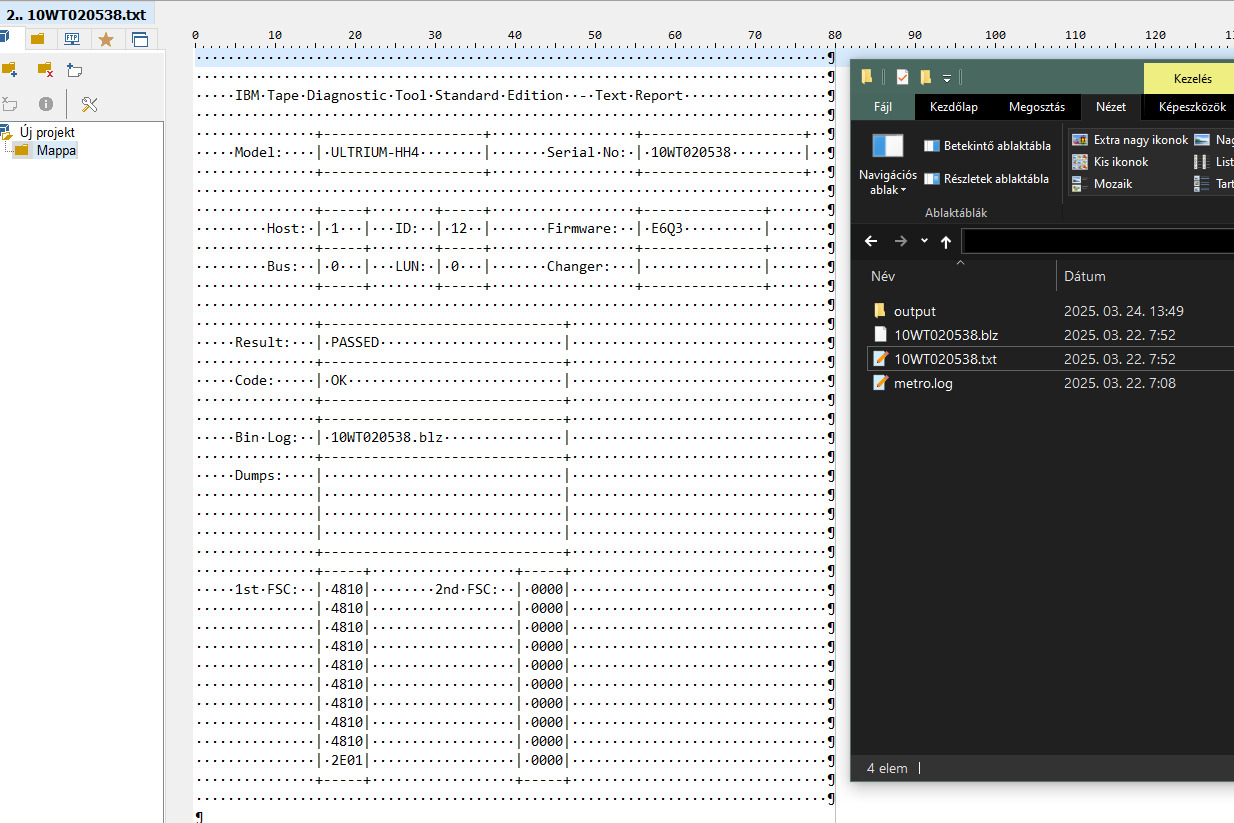Switch to the Képeszközök ribbon tab
Viewport: 1234px width, 823px height.
(1192, 107)
